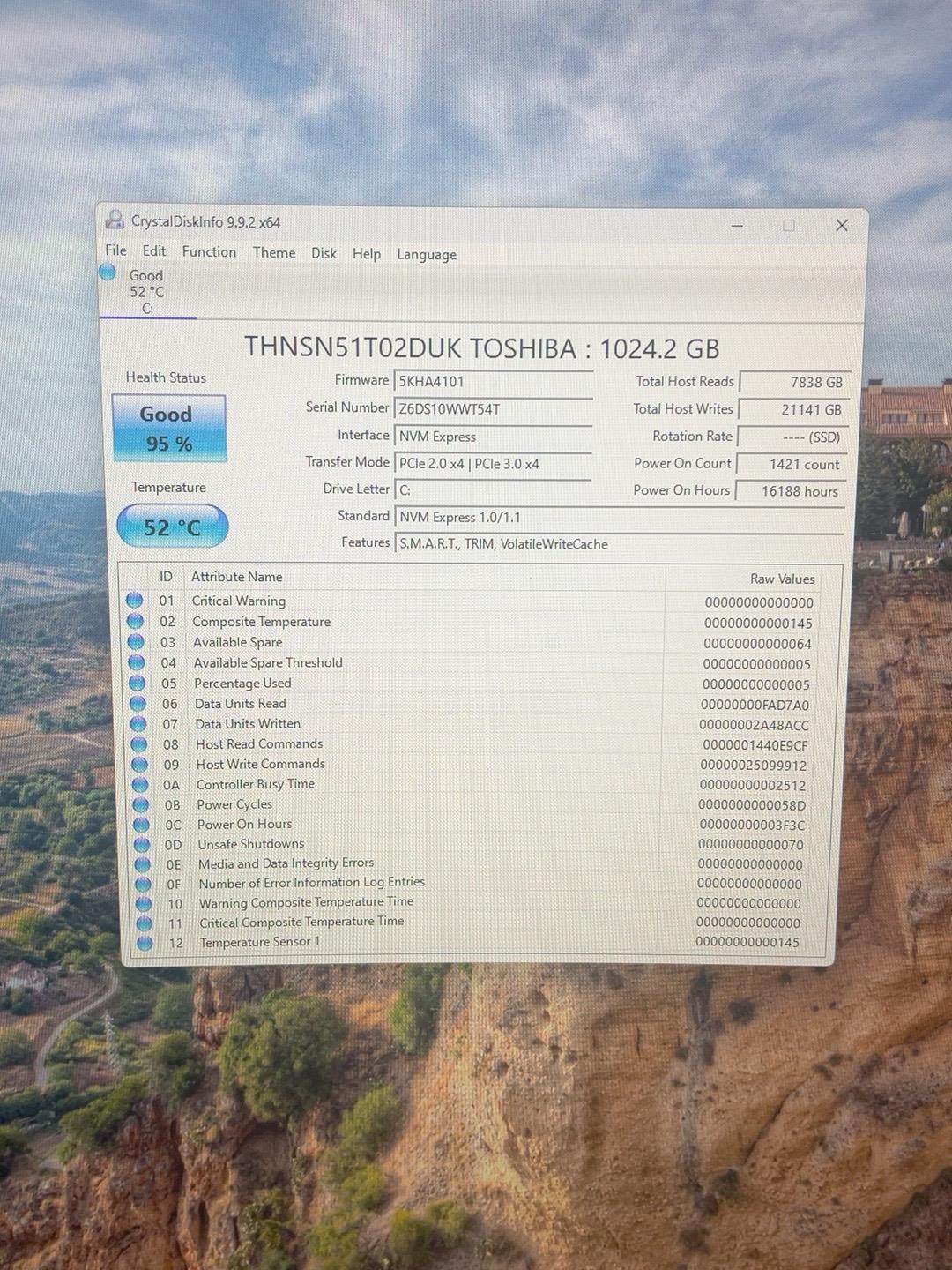Click the status orb beside Temperature Sensor 1
The width and height of the screenshot is (952, 1270).
point(145,943)
